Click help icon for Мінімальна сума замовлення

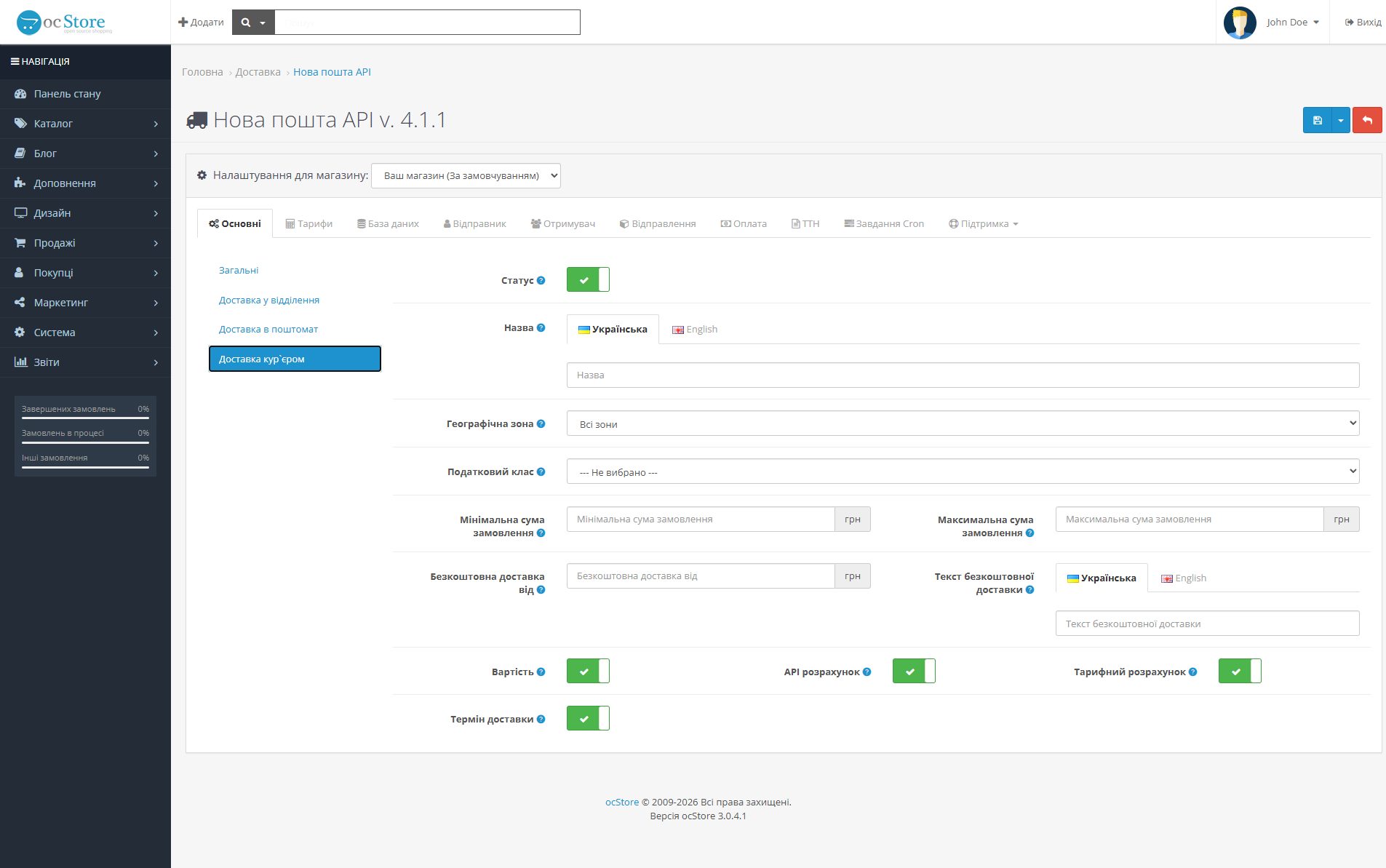(541, 533)
